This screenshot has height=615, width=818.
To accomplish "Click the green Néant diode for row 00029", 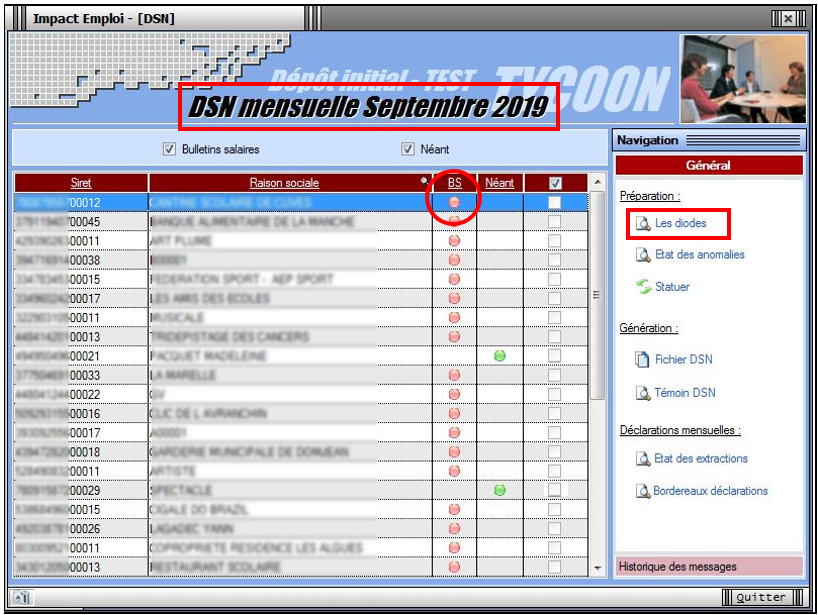I will point(500,490).
